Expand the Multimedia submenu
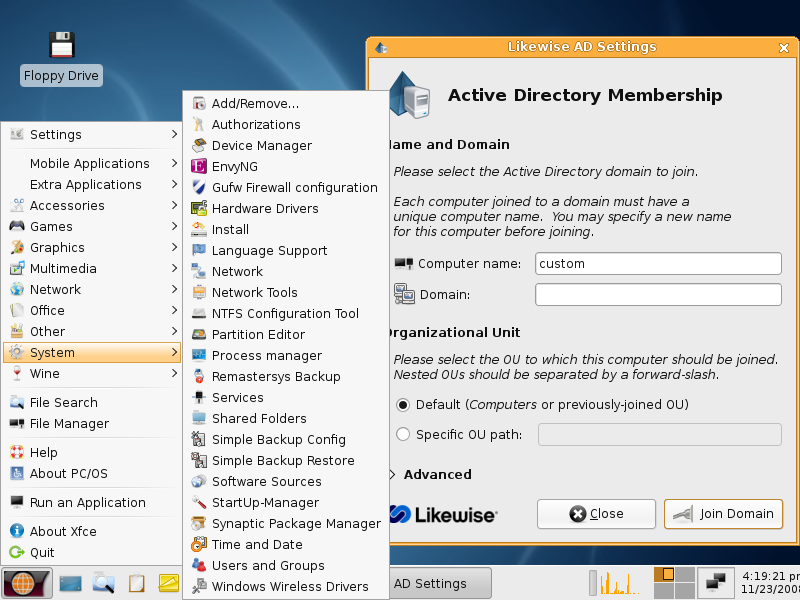Image resolution: width=800 pixels, height=600 pixels. point(92,268)
